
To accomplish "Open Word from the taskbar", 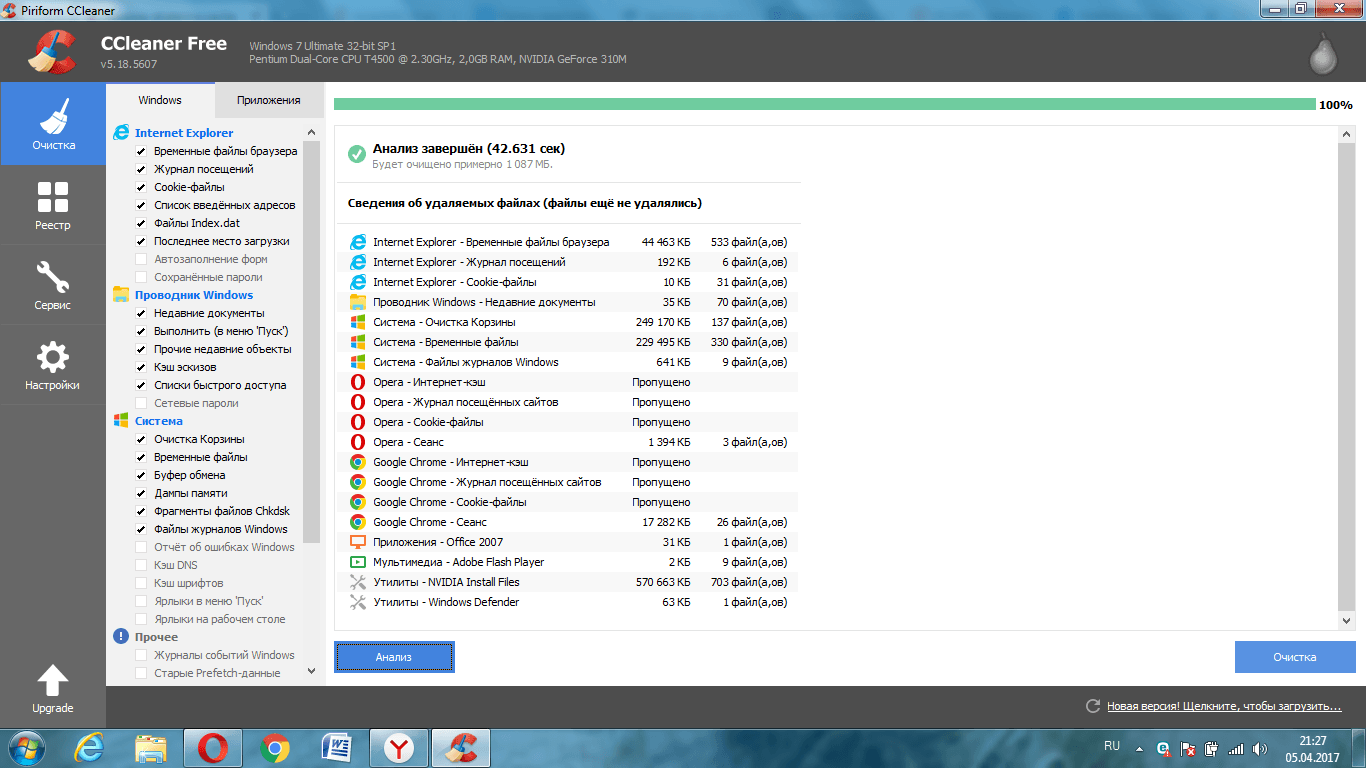I will 337,747.
